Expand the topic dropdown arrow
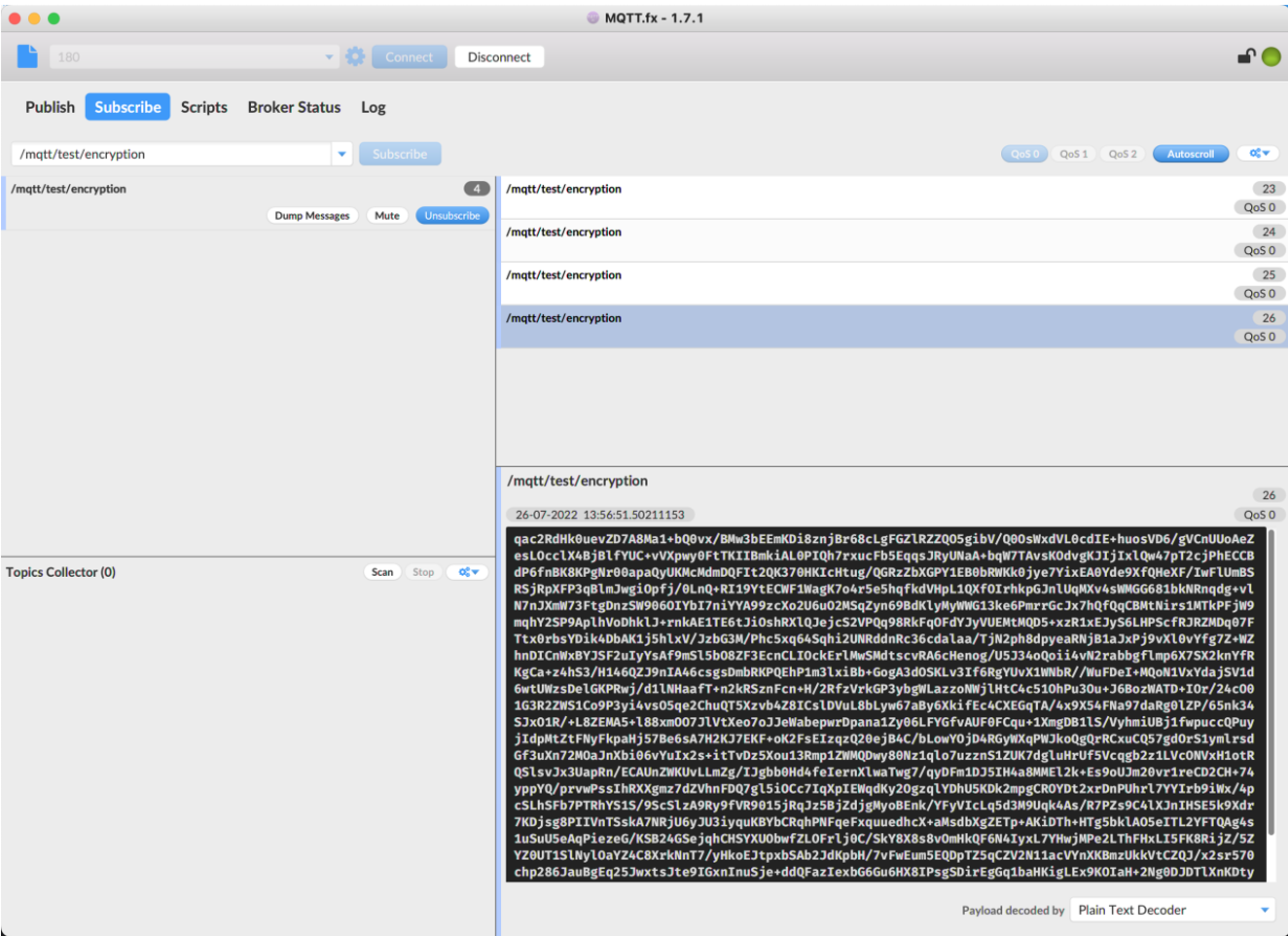The image size is (1288, 936). [x=341, y=154]
